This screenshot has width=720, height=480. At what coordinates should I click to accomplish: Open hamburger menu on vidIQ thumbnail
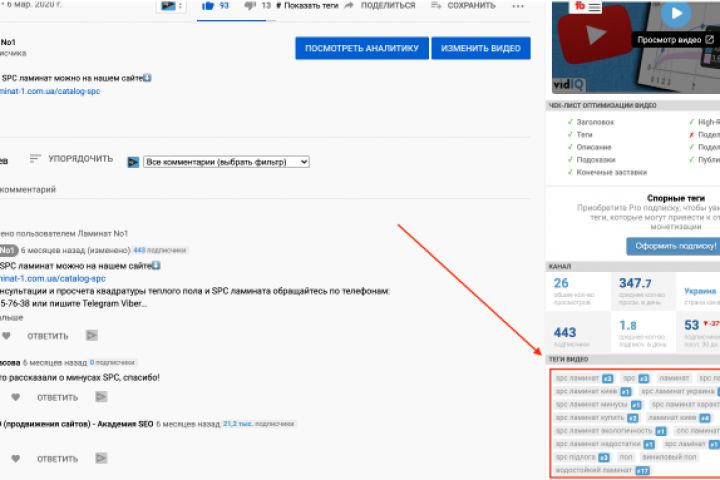pyautogui.click(x=595, y=7)
